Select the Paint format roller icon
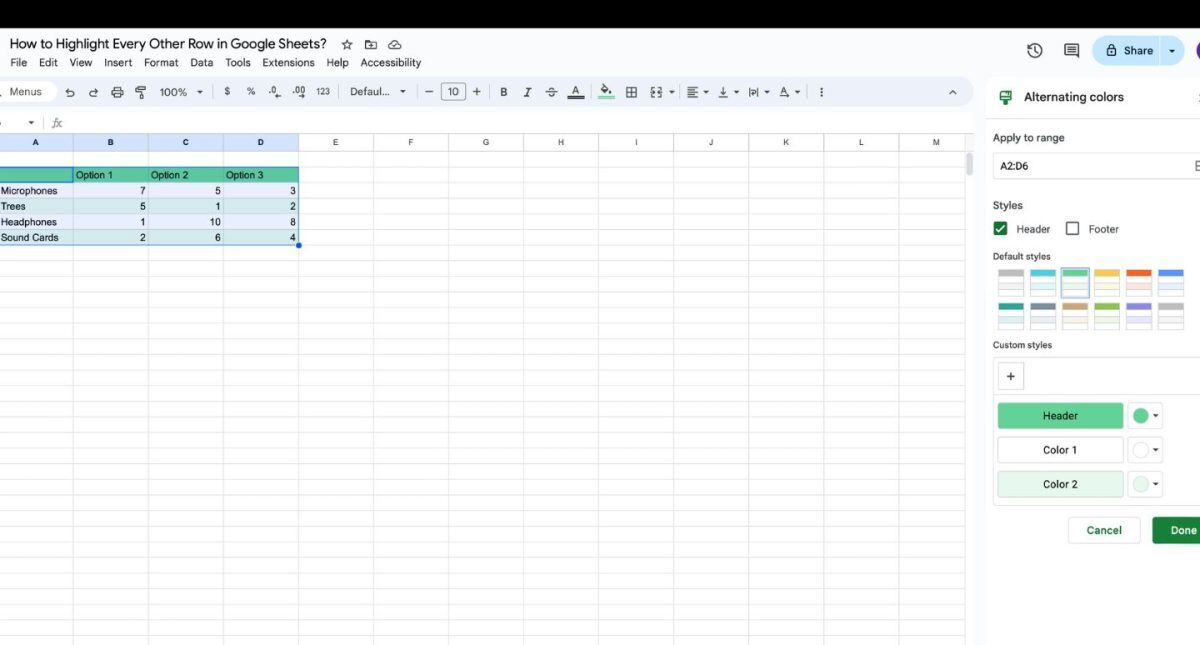 pyautogui.click(x=140, y=92)
